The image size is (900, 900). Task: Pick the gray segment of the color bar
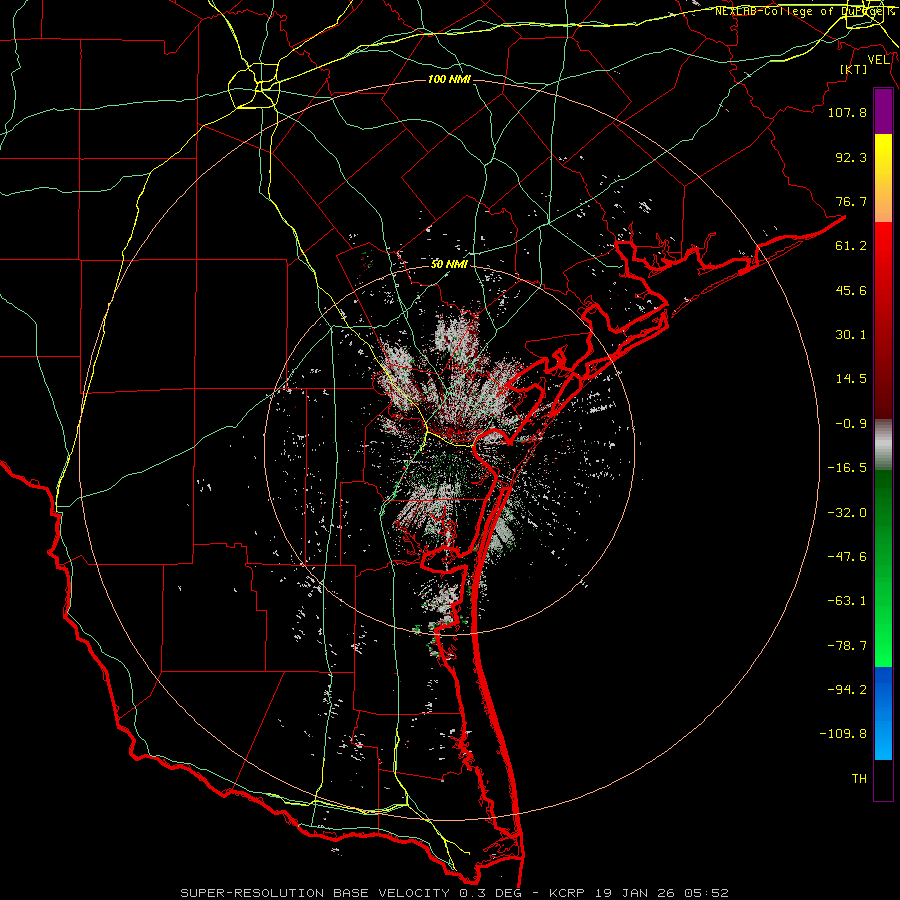pos(883,445)
